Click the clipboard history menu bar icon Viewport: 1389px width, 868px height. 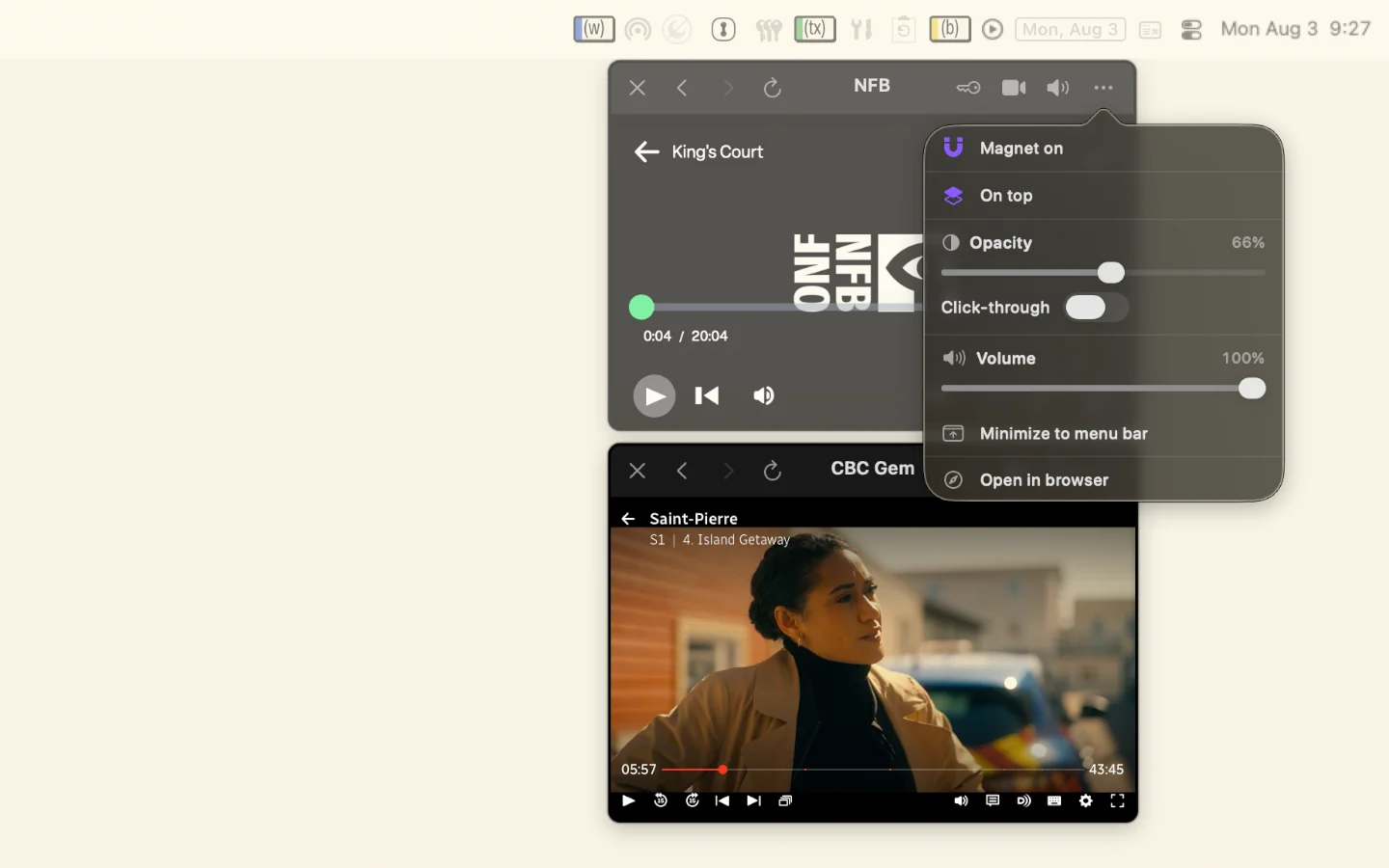point(904,30)
